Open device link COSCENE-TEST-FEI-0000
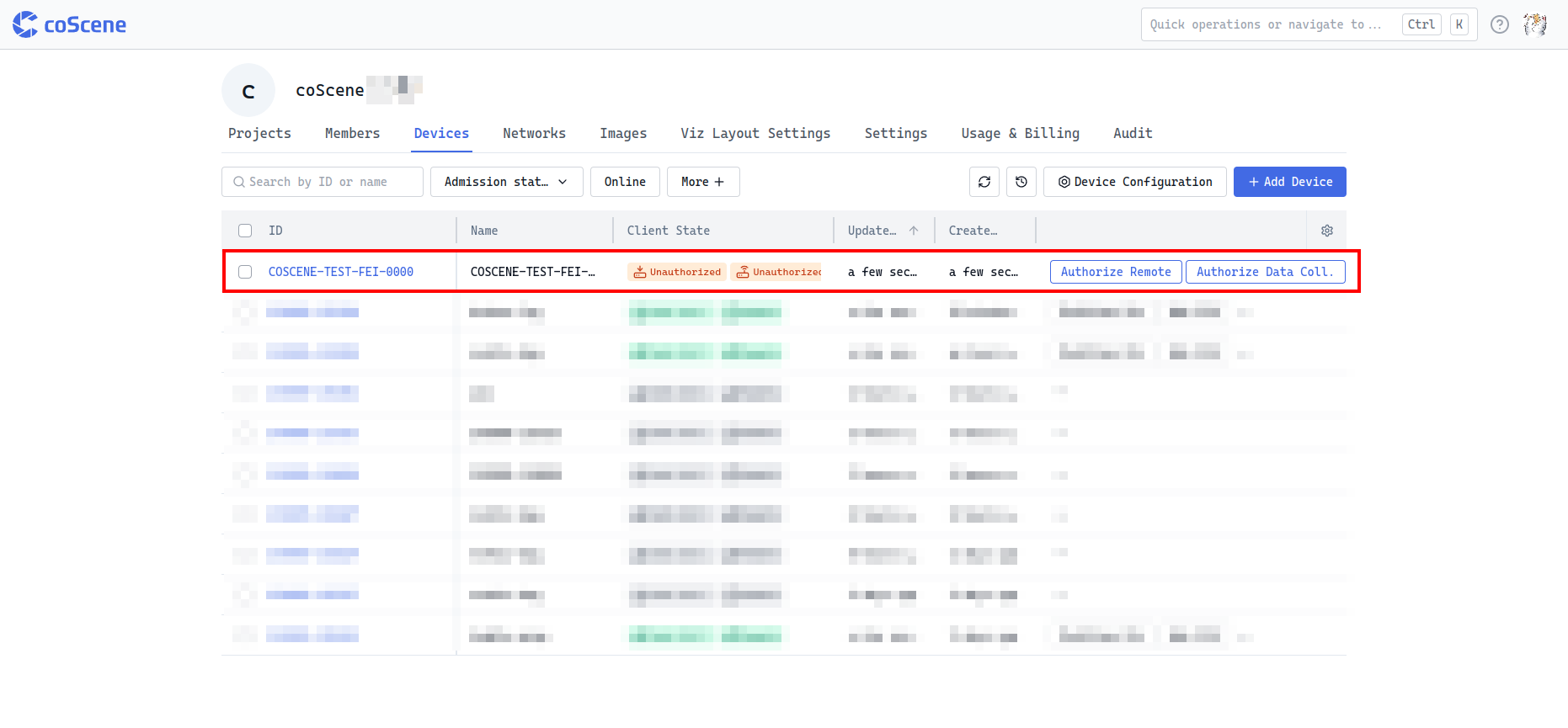 pyautogui.click(x=340, y=272)
